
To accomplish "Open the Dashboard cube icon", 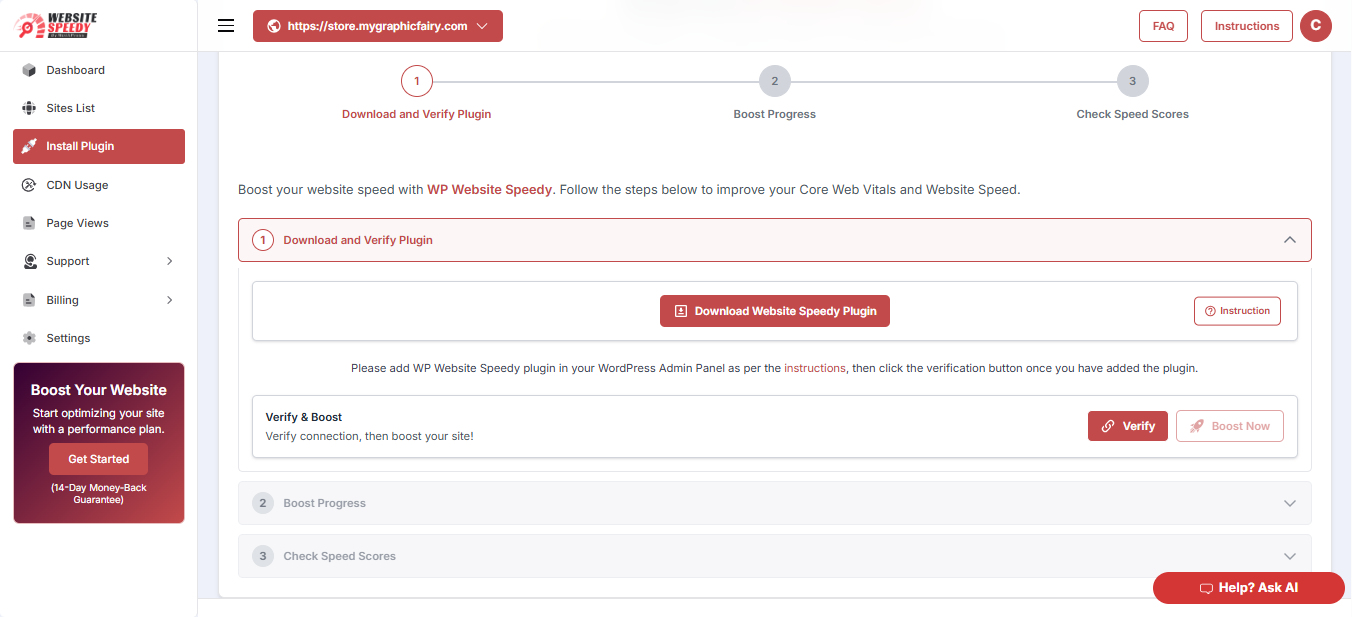I will [x=29, y=70].
